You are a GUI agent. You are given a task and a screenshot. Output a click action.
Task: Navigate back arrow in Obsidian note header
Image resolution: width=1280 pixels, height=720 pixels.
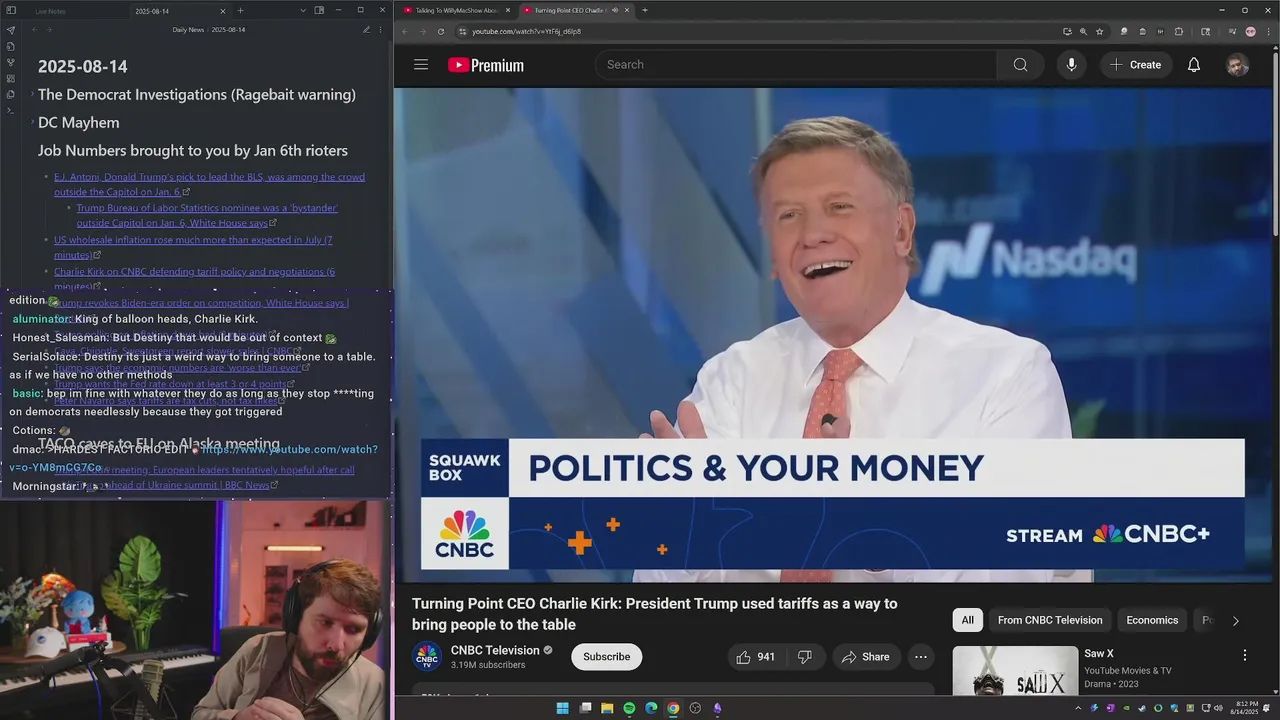34,30
